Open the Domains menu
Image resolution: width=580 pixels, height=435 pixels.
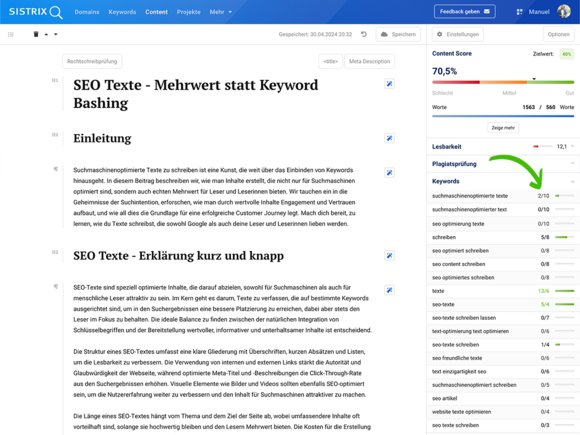pyautogui.click(x=87, y=12)
